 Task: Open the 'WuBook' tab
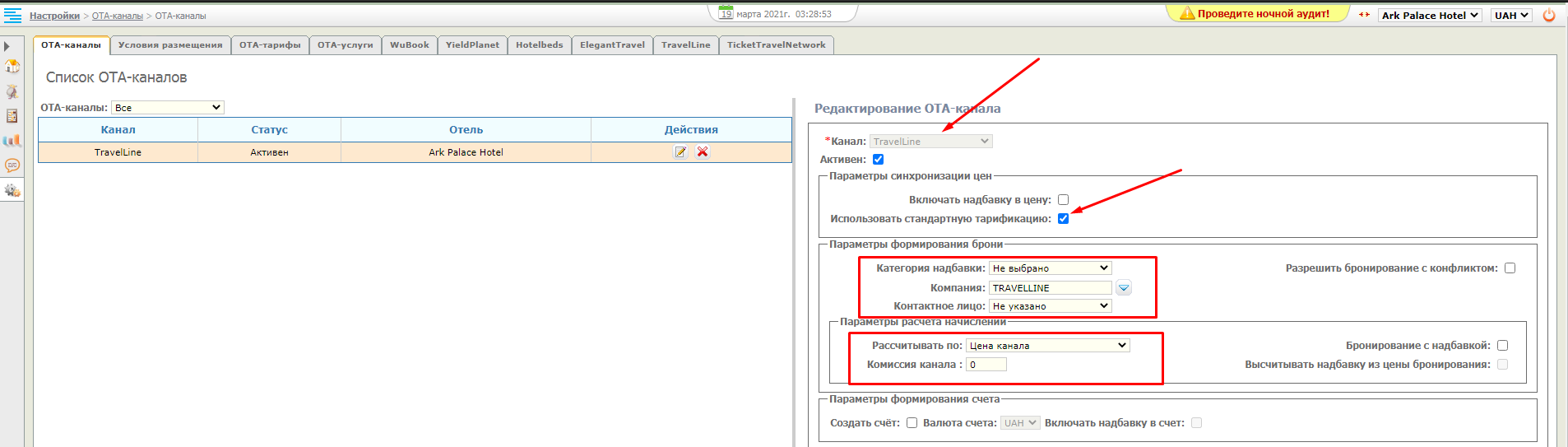coord(409,45)
